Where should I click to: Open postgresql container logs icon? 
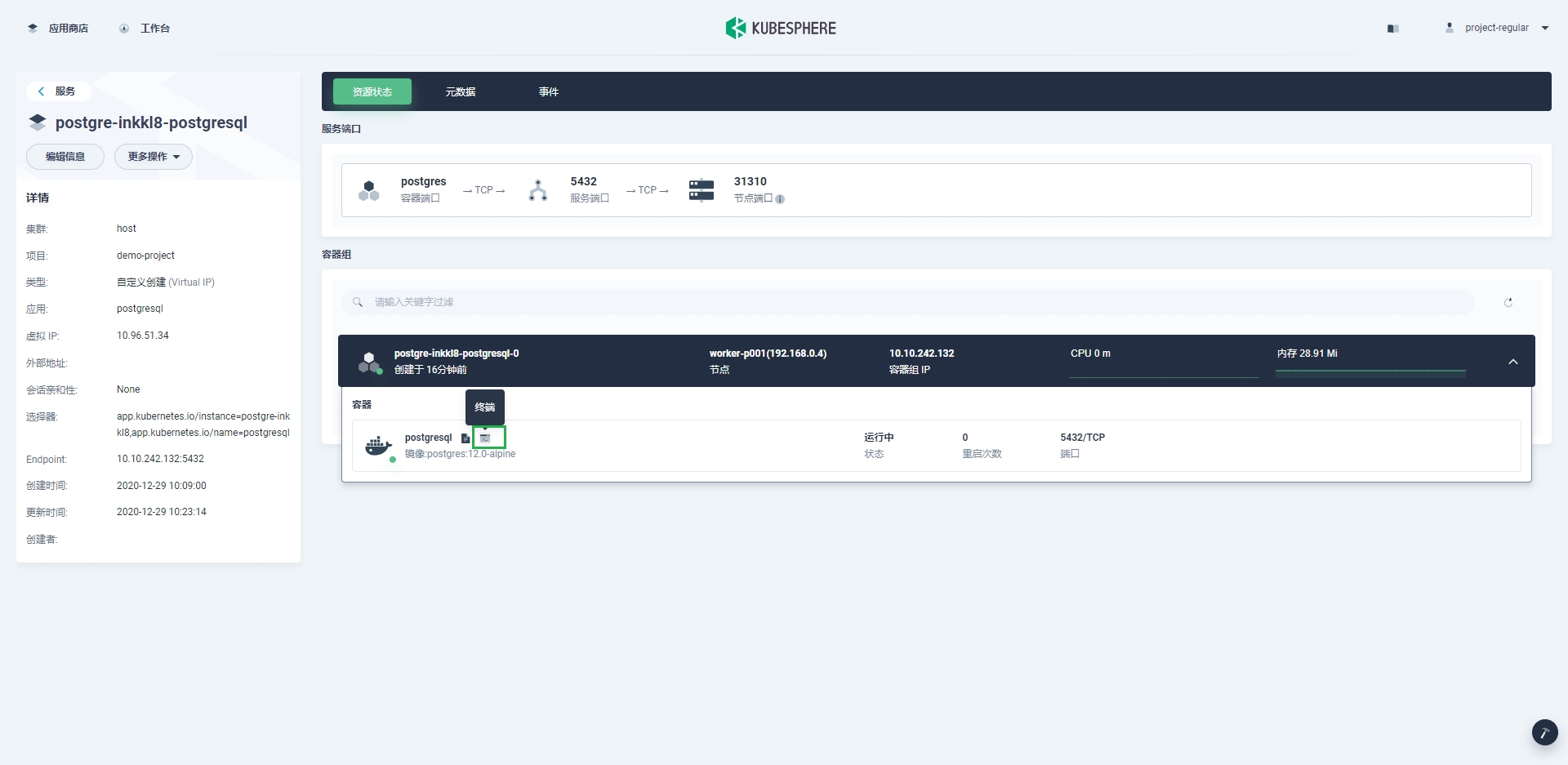point(465,438)
